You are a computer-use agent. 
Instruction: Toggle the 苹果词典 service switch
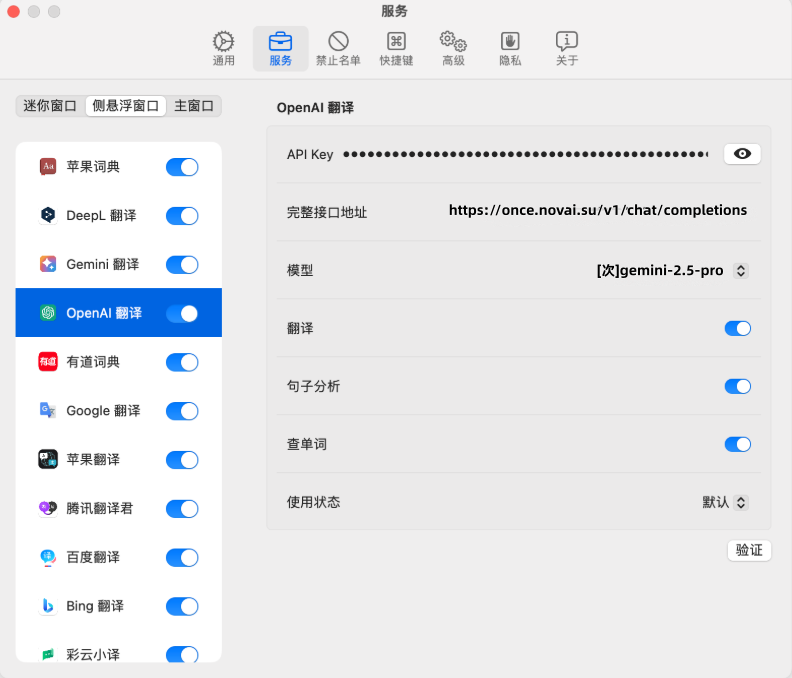pyautogui.click(x=182, y=167)
